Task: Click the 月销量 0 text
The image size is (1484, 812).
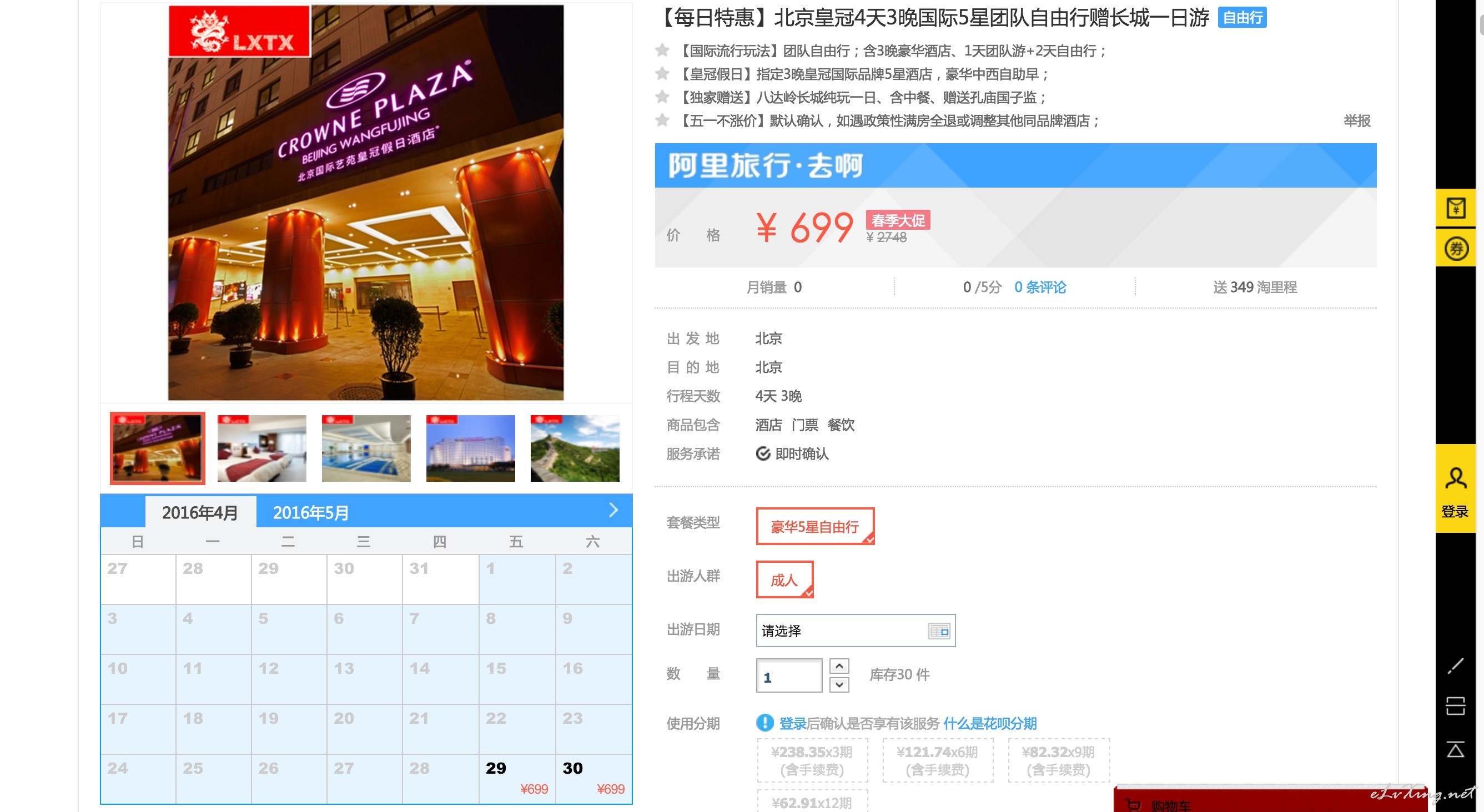Action: 773,287
